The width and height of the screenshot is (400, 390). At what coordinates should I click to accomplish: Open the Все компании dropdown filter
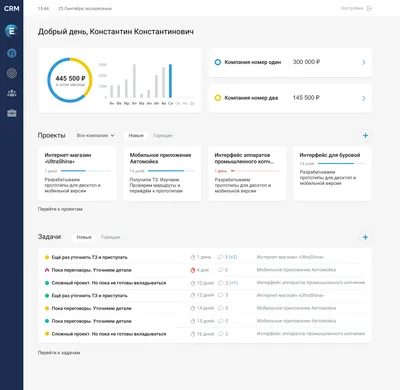95,135
